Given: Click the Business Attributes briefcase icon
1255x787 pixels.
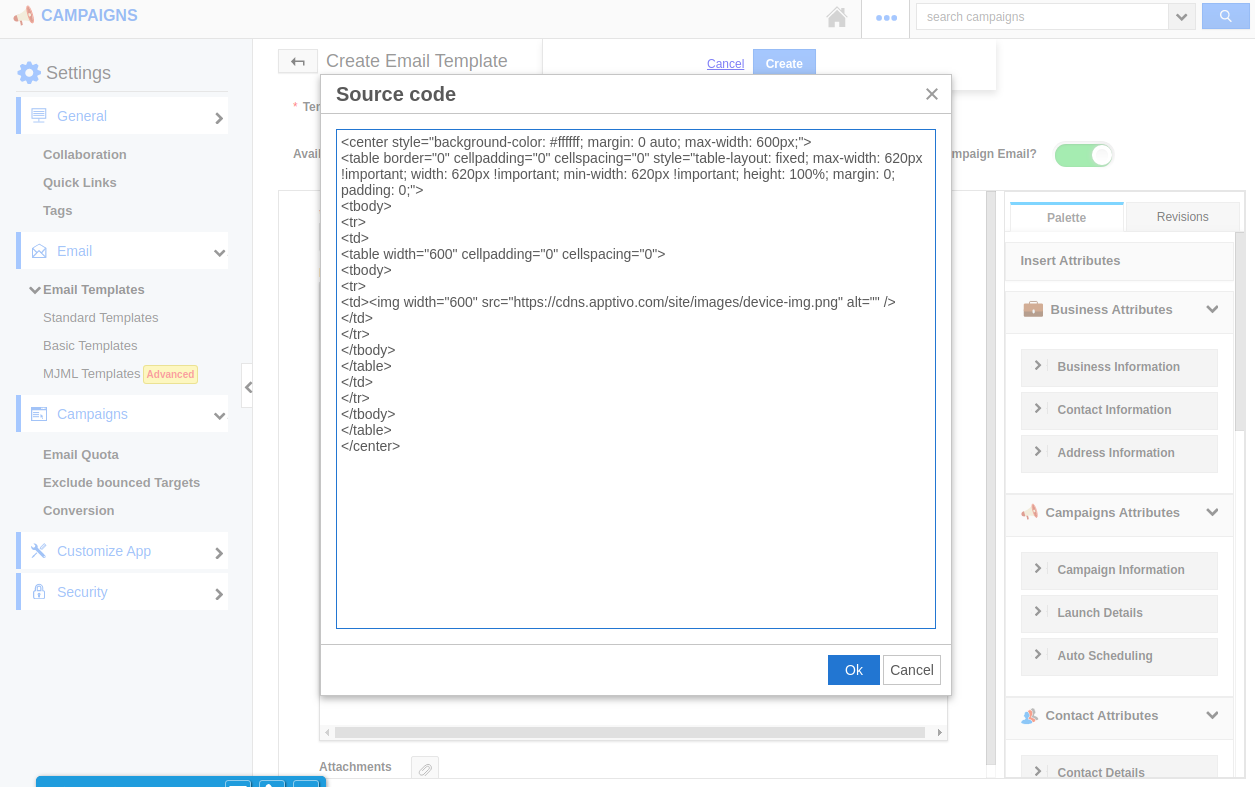Looking at the screenshot, I should [x=1033, y=309].
